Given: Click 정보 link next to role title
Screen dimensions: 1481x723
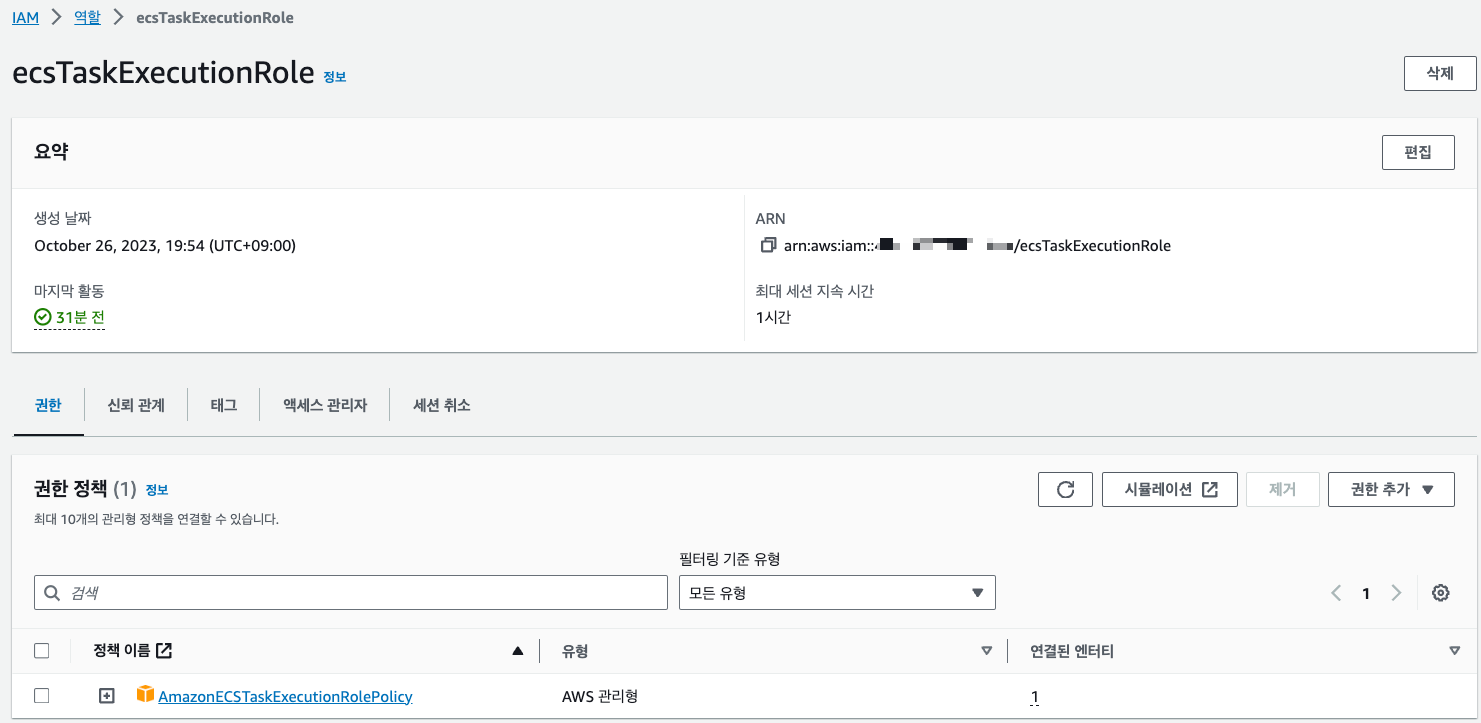Looking at the screenshot, I should (x=334, y=77).
